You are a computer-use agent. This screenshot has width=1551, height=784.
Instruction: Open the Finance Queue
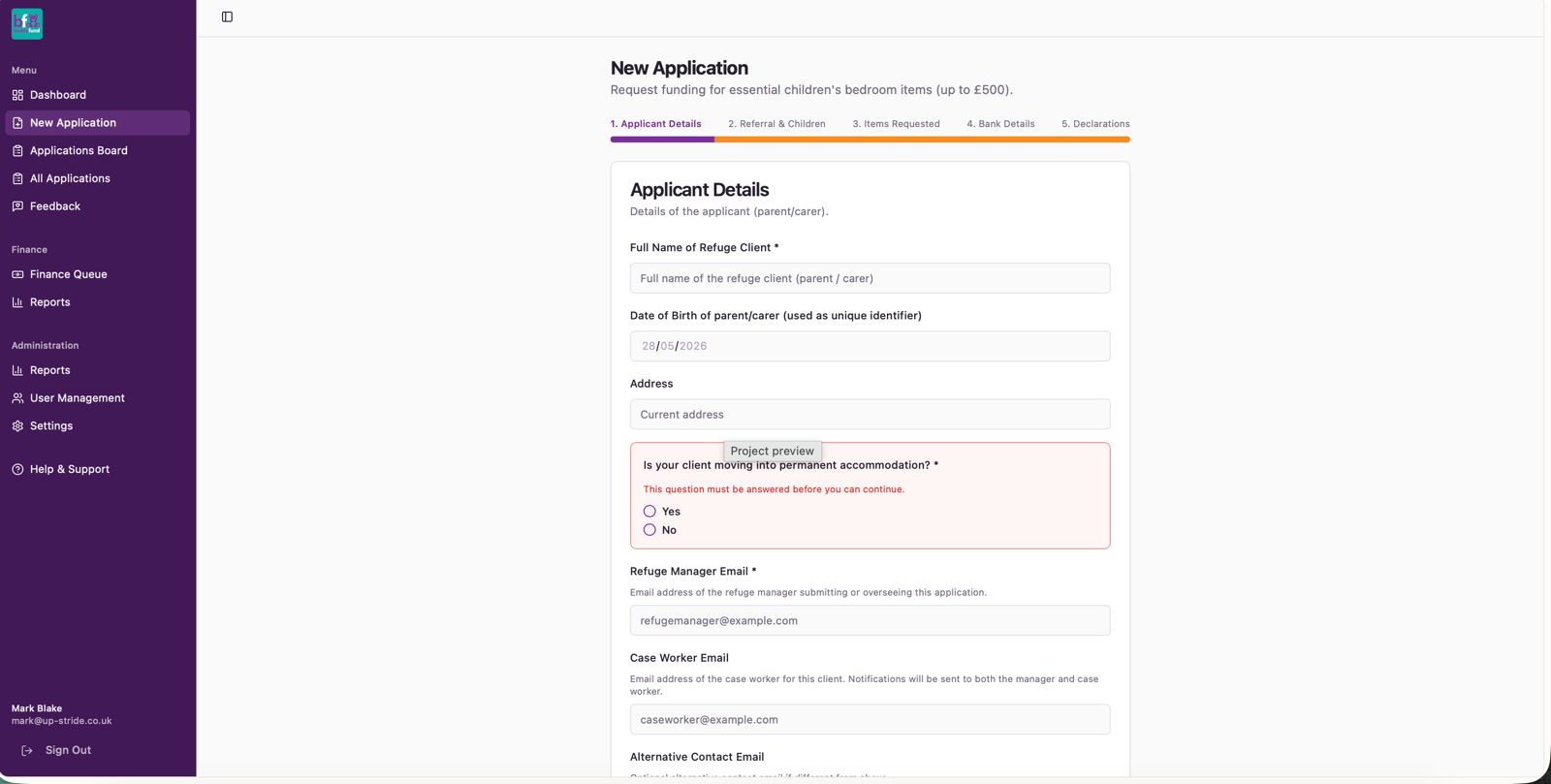point(97,274)
